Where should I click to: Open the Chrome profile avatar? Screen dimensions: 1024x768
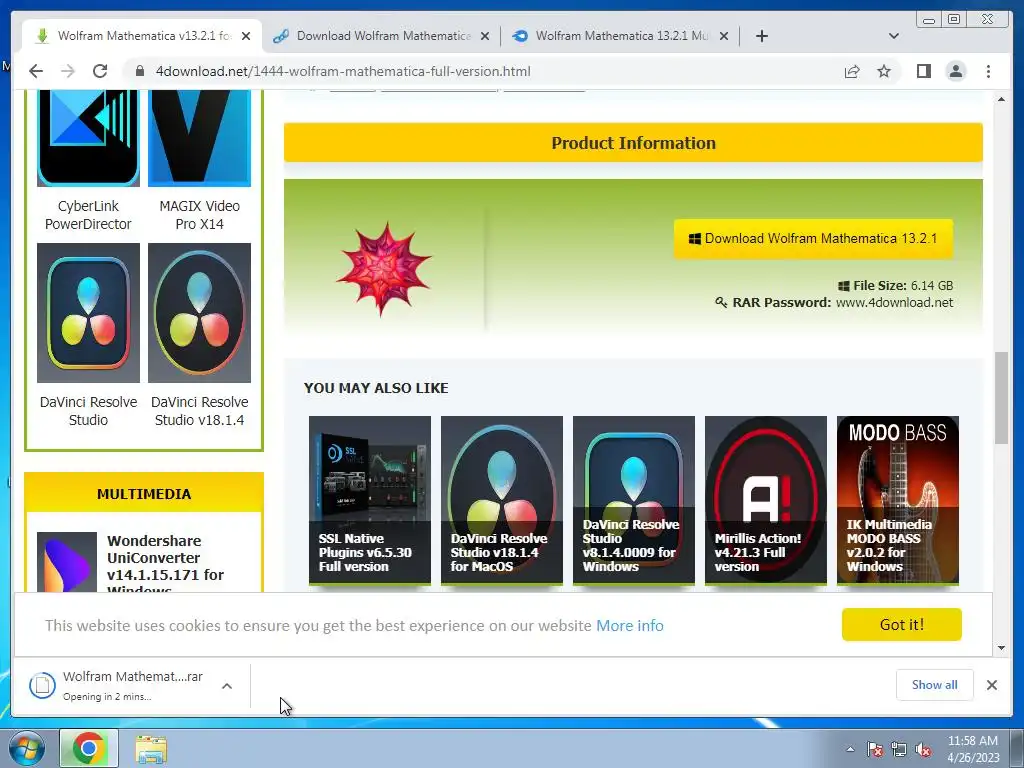tap(955, 71)
